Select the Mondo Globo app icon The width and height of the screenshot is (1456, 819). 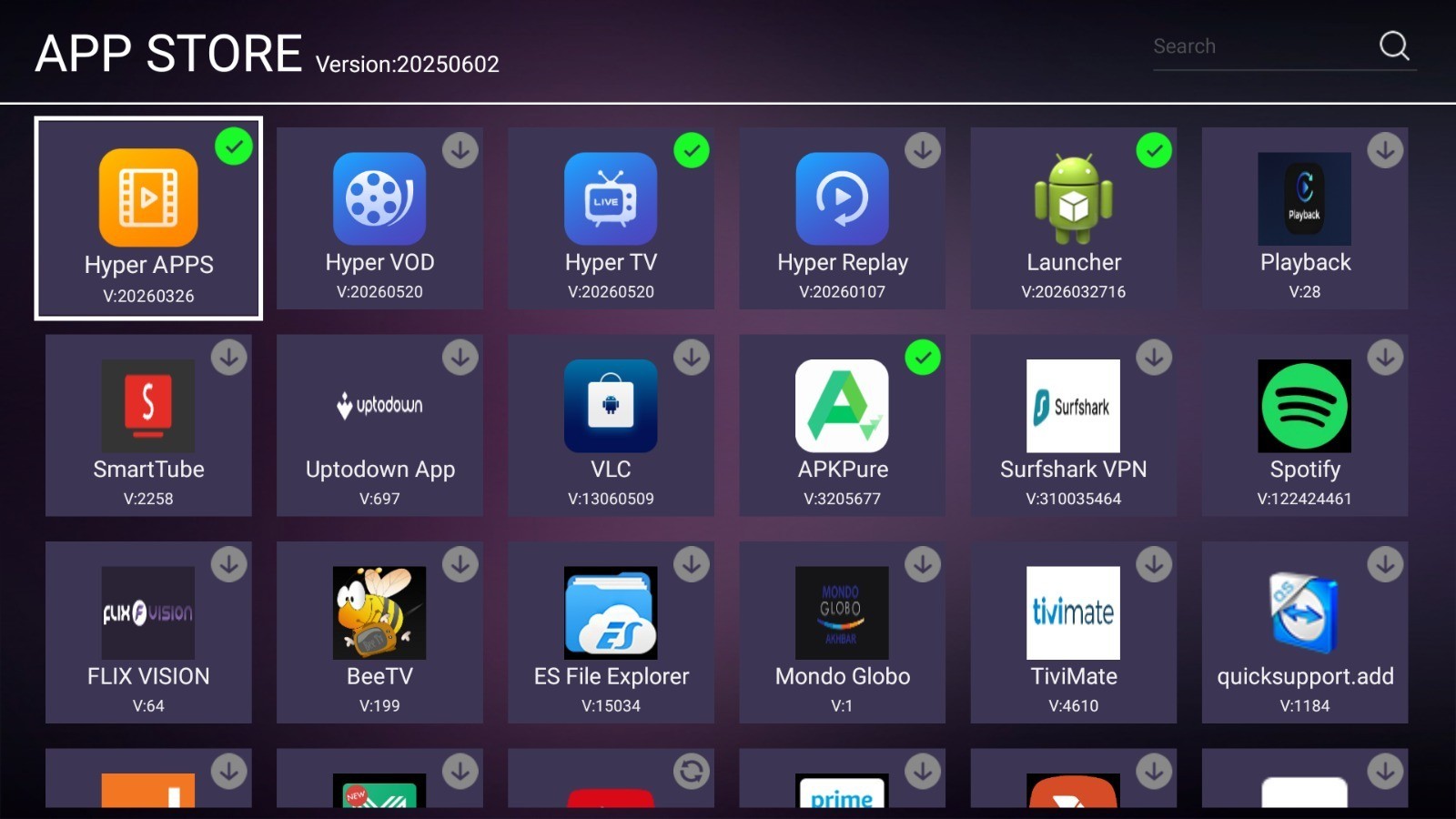842,612
